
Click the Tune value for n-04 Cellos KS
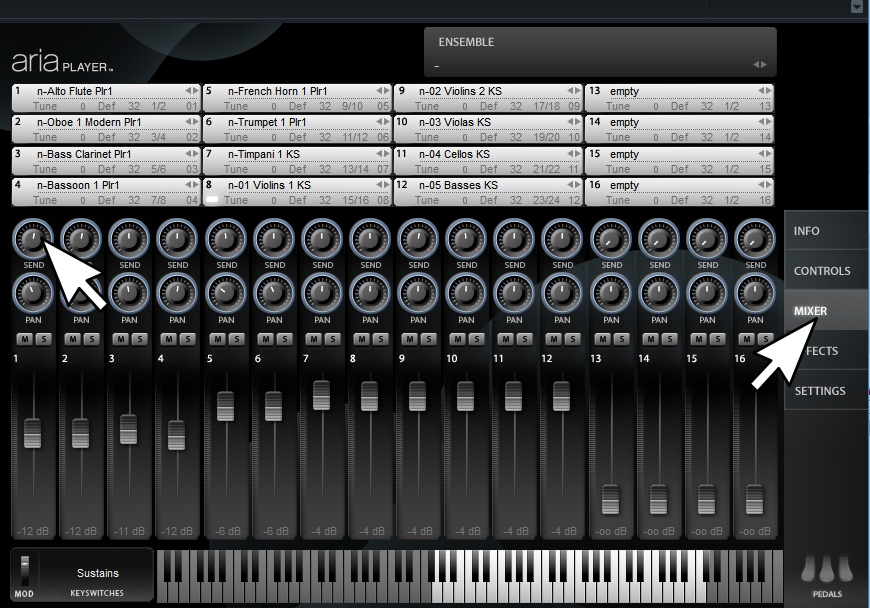pyautogui.click(x=464, y=169)
